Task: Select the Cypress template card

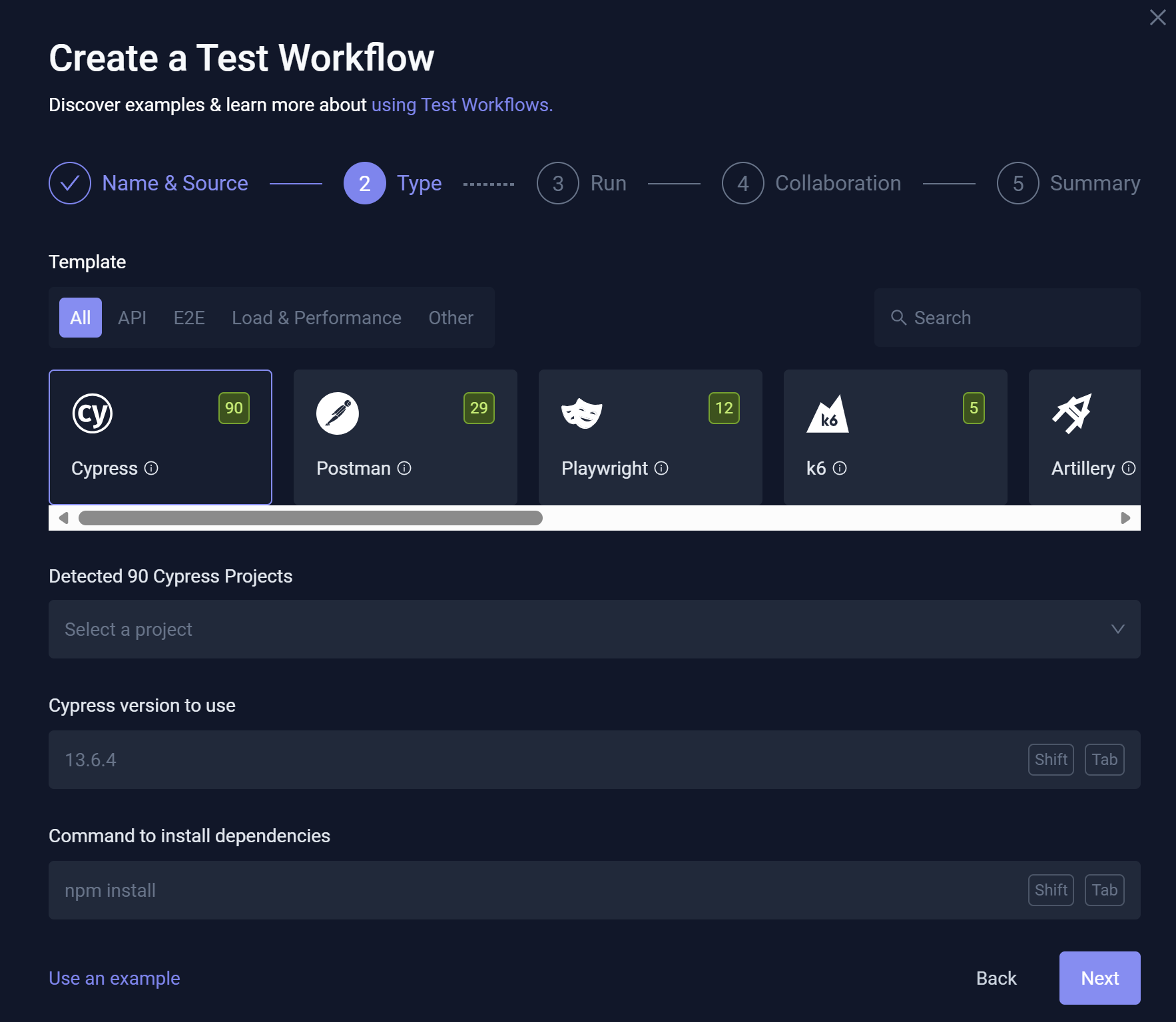Action: [x=160, y=437]
